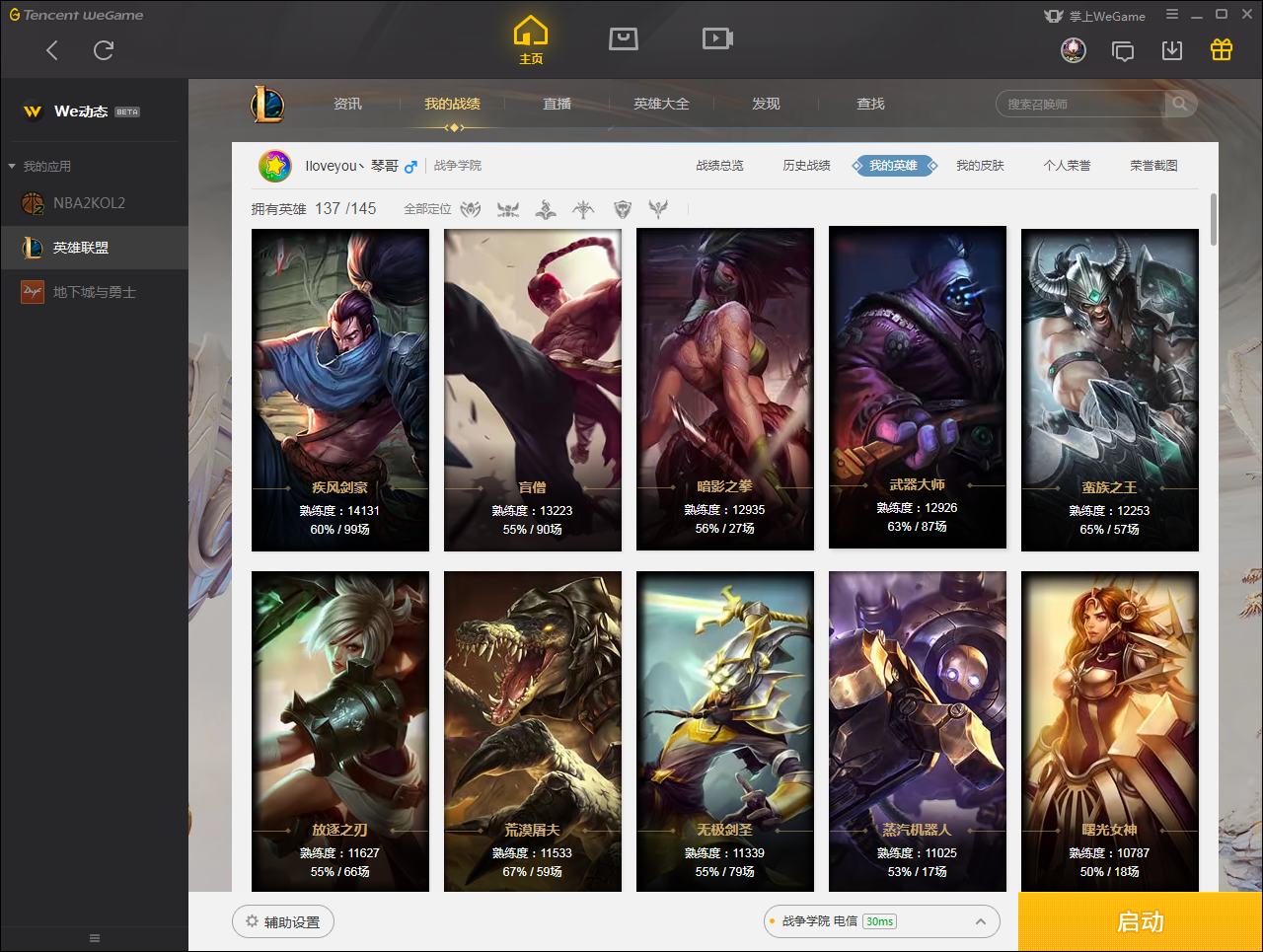Filter champions with the shield-shaped role icon
Screen dimensions: 1263x952
click(x=623, y=209)
